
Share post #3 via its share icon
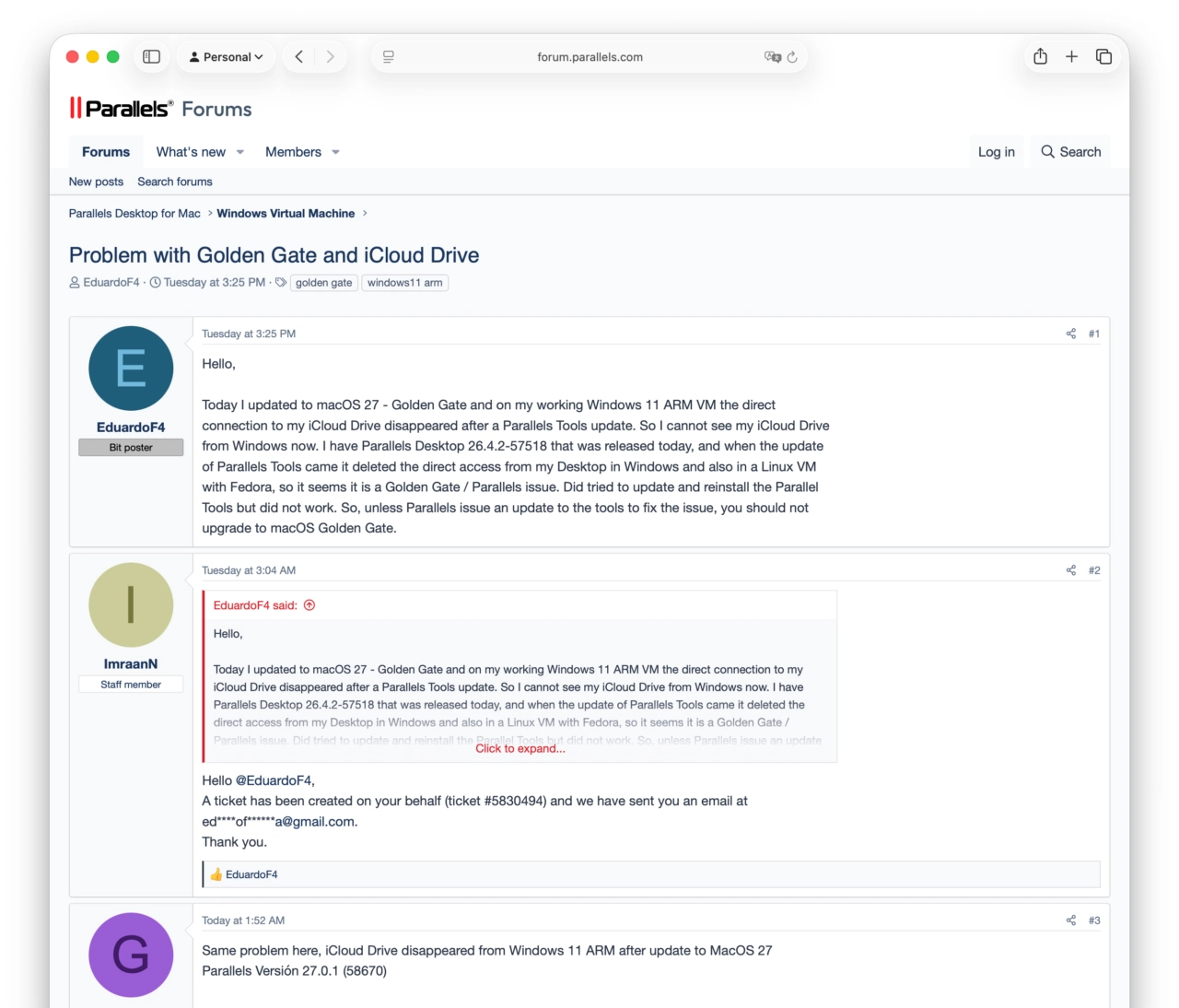coord(1071,920)
